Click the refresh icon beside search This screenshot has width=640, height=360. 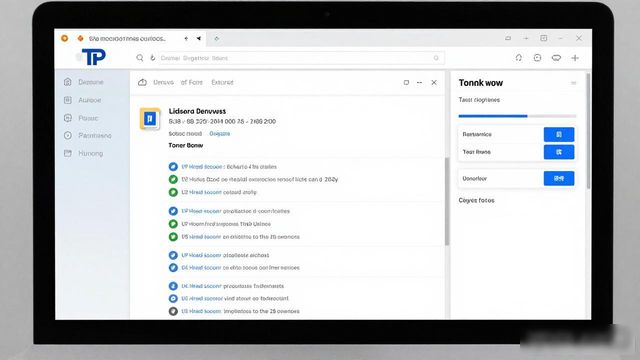[153, 58]
